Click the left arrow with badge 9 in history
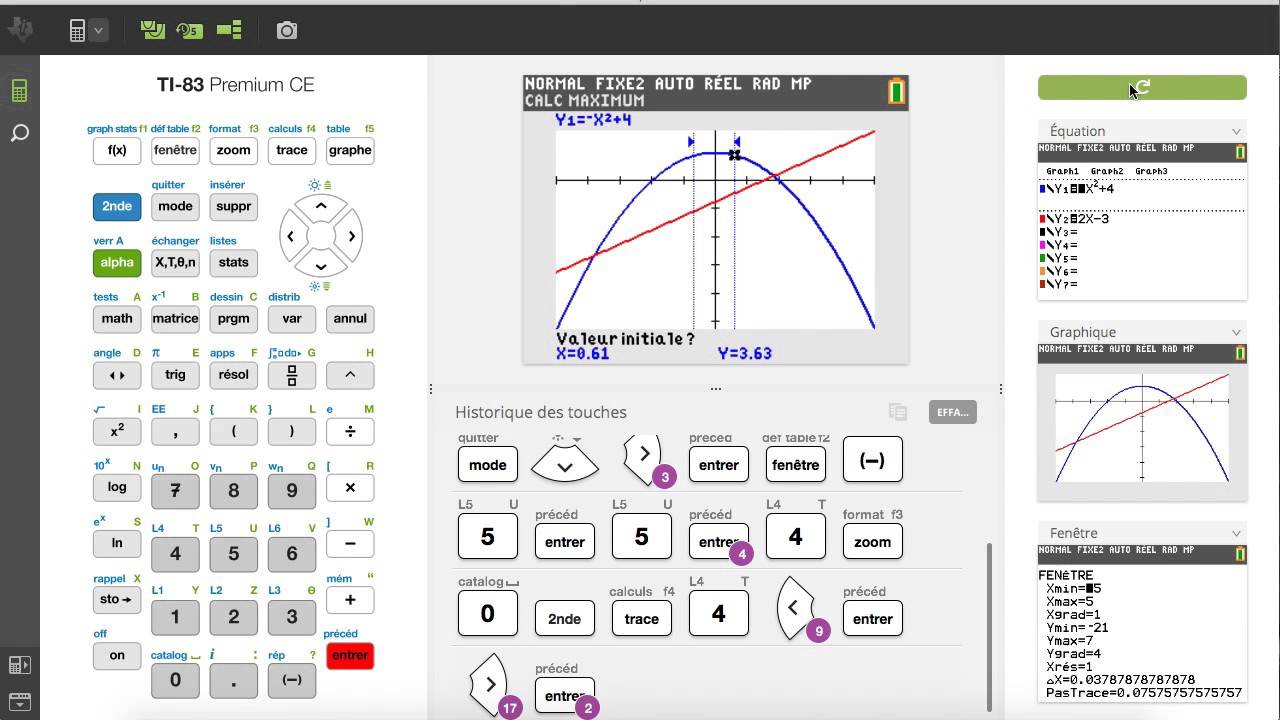The image size is (1280, 720). click(795, 607)
